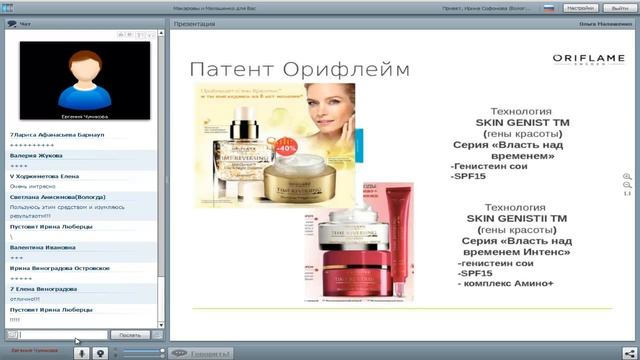Click the small button right of Послать
This screenshot has width=640, height=360.
pyautogui.click(x=157, y=335)
